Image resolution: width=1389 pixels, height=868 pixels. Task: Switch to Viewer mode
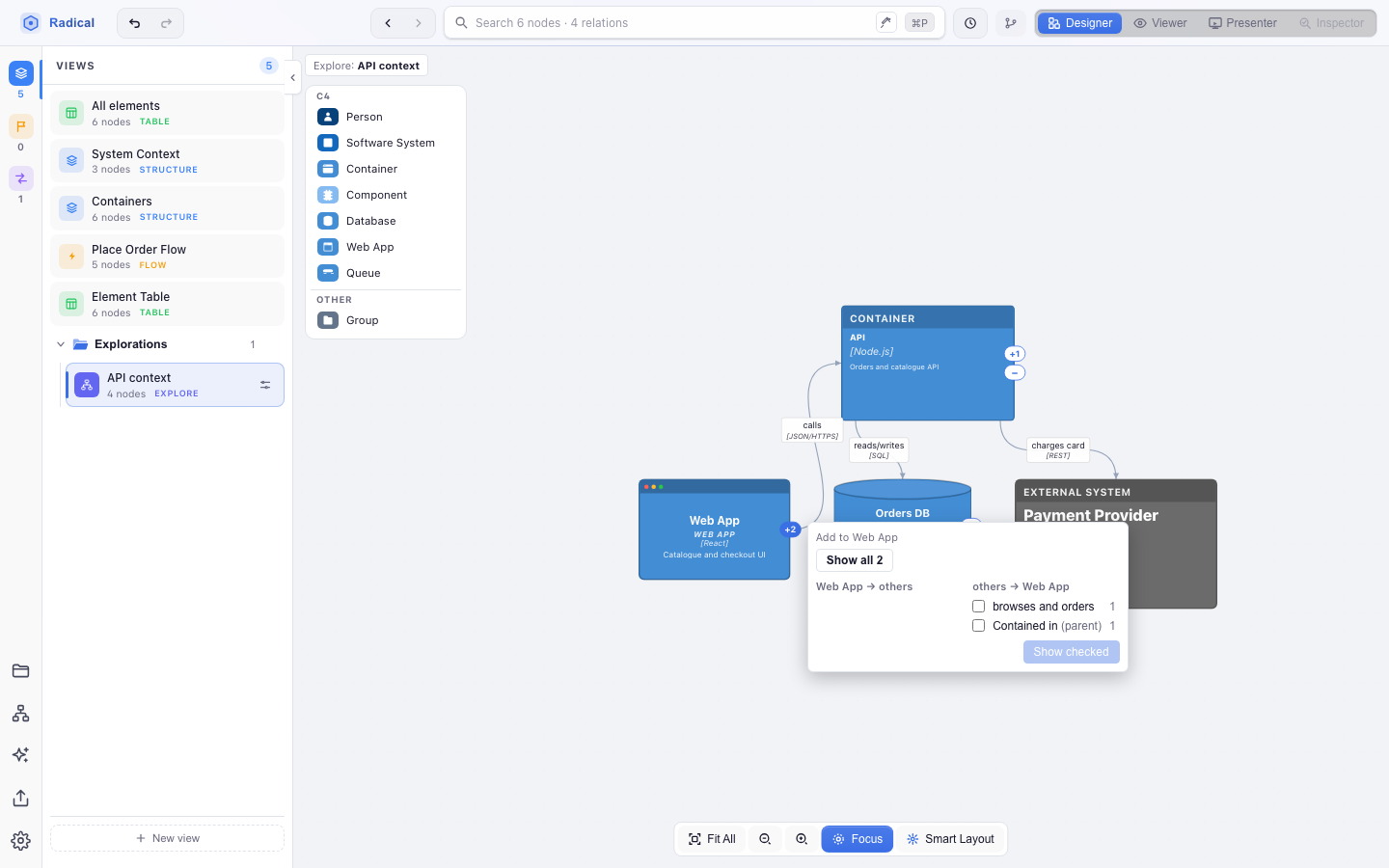(1160, 23)
